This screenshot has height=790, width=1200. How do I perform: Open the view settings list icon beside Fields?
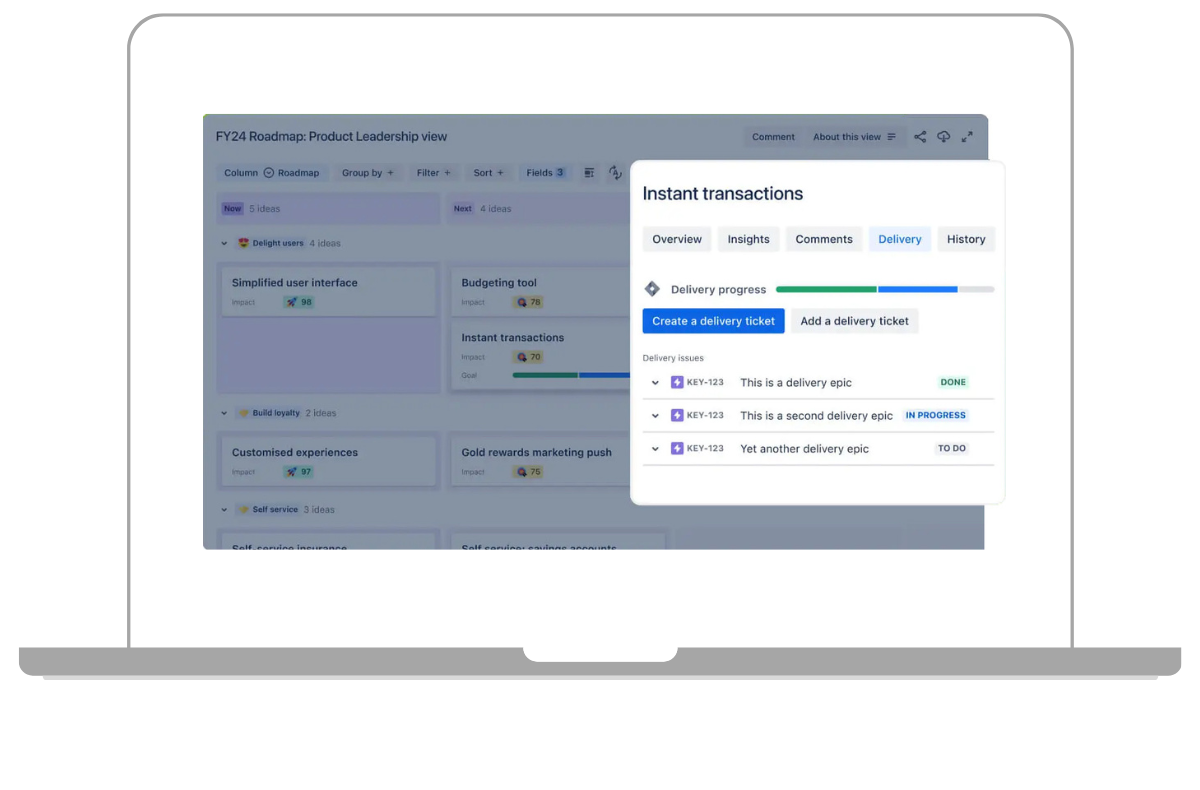[589, 172]
